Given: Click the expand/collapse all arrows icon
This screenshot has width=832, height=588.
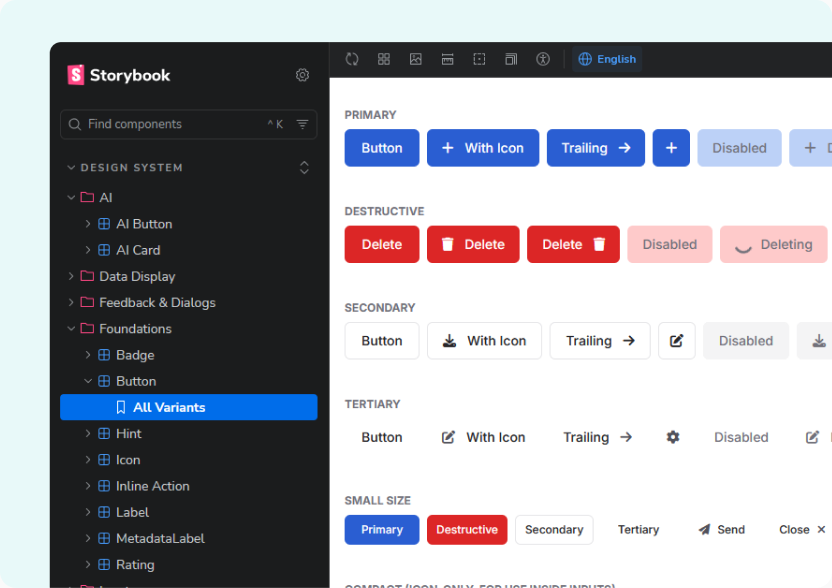Looking at the screenshot, I should [304, 168].
